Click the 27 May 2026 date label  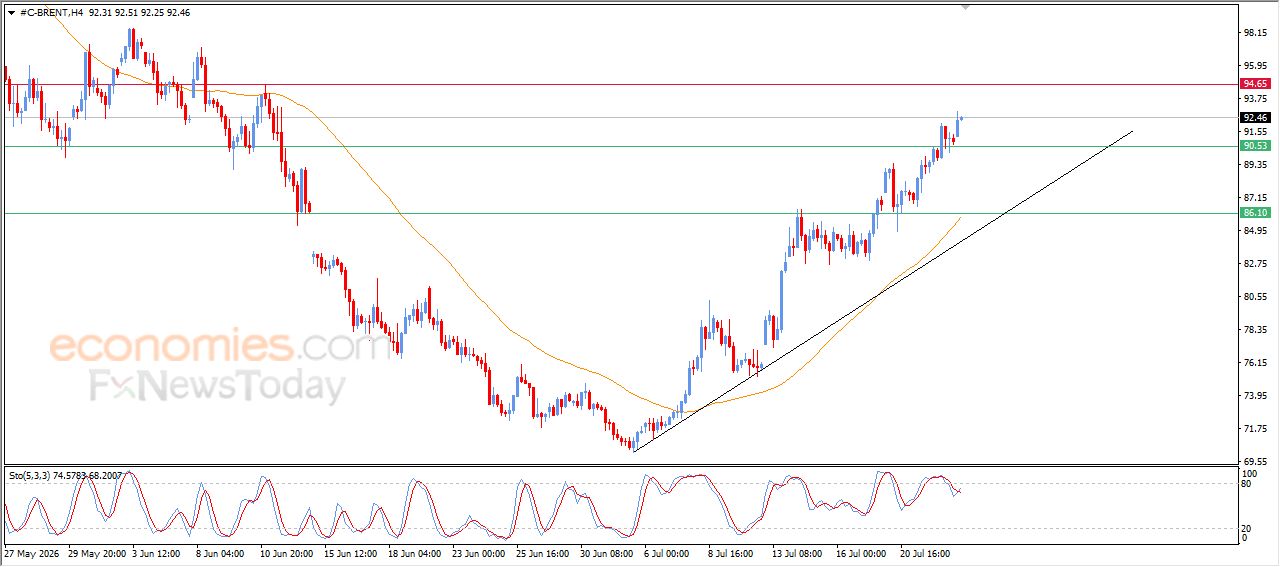click(30, 553)
